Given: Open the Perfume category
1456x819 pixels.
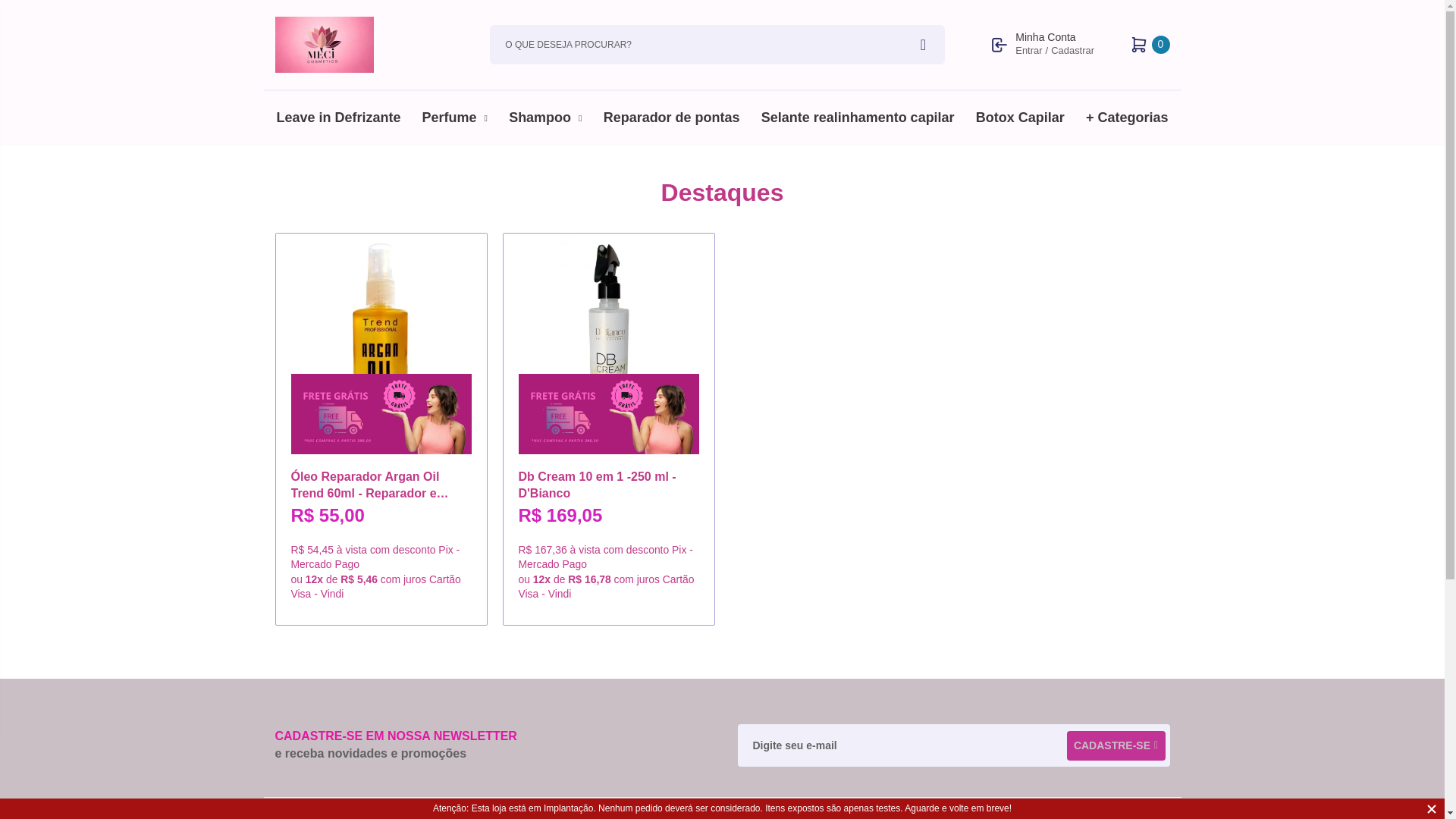Looking at the screenshot, I should (449, 118).
